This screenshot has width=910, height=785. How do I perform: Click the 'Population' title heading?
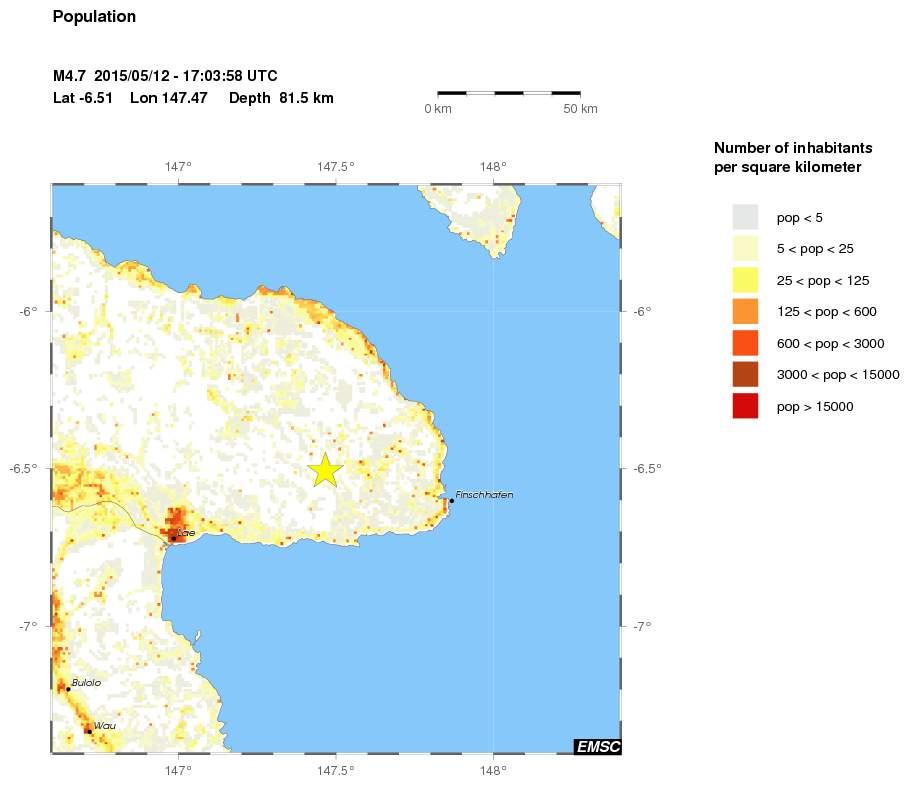point(94,16)
